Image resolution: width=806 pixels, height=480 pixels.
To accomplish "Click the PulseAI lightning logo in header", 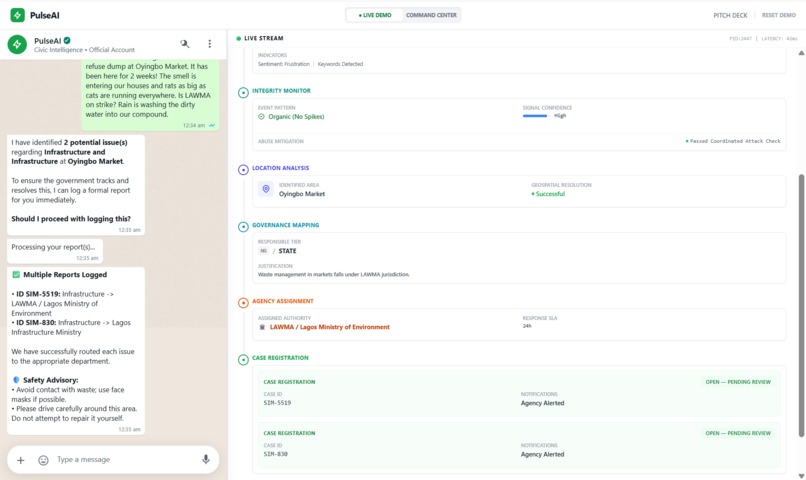I will (17, 15).
